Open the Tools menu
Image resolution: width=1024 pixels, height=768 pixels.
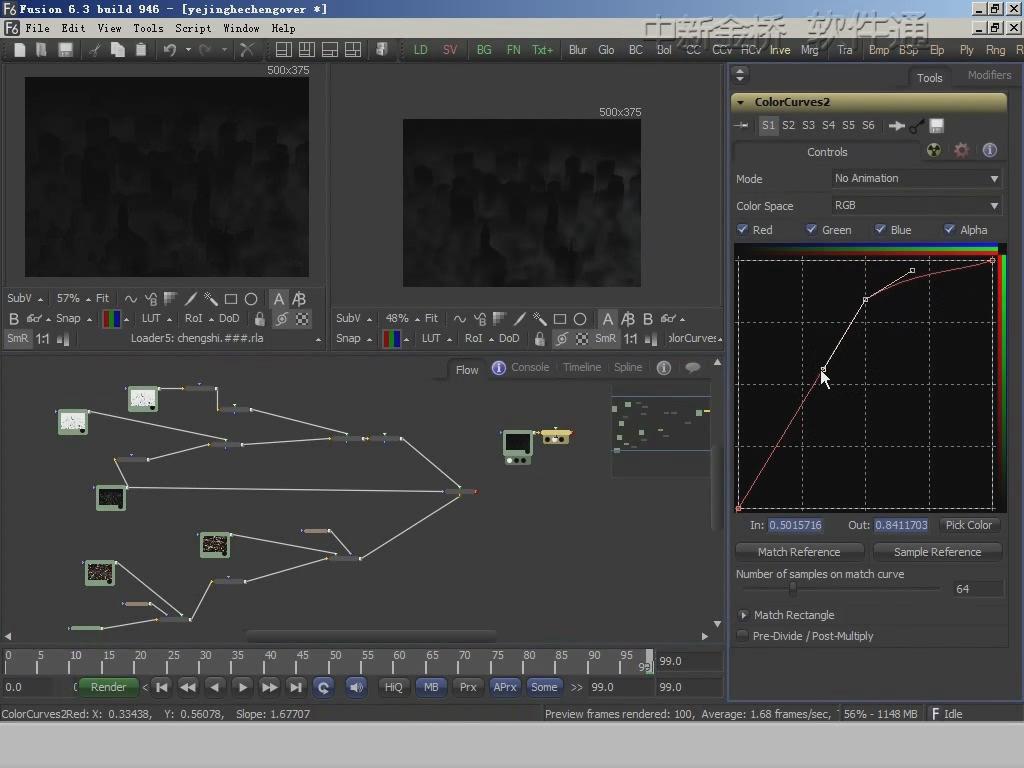tap(148, 28)
